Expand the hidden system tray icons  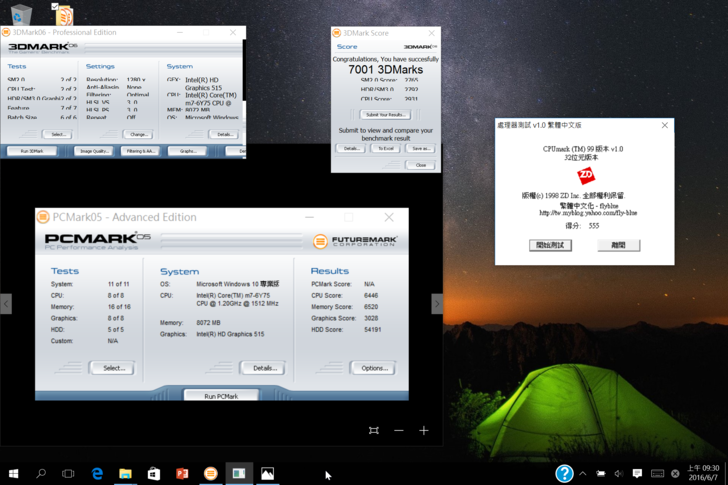(x=583, y=473)
